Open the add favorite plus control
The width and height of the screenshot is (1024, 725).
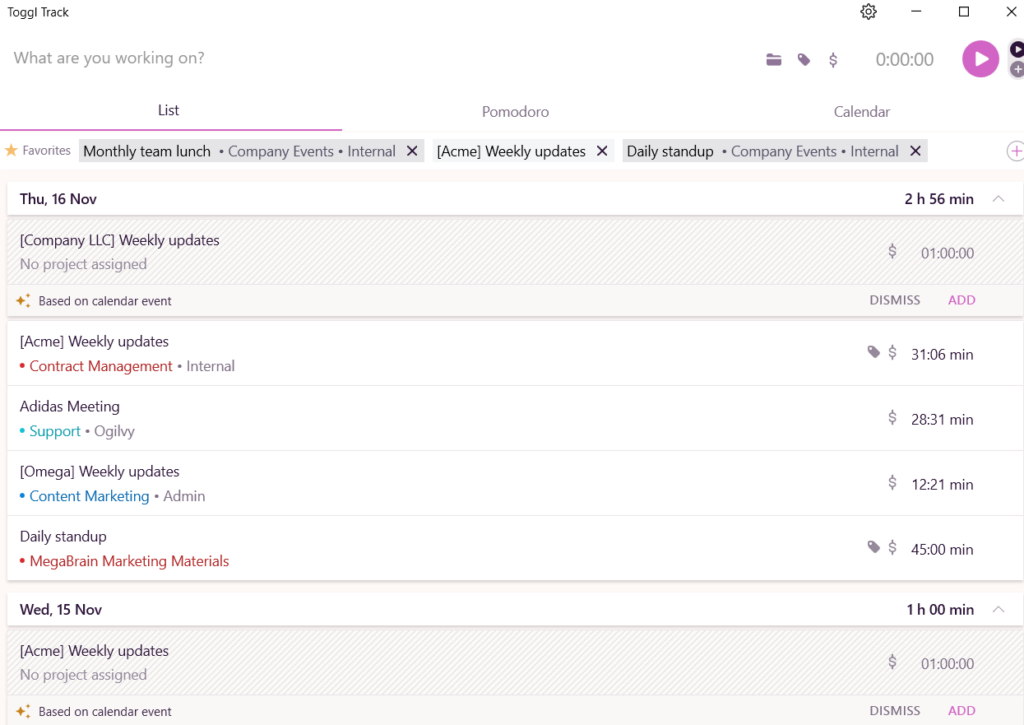click(1015, 150)
